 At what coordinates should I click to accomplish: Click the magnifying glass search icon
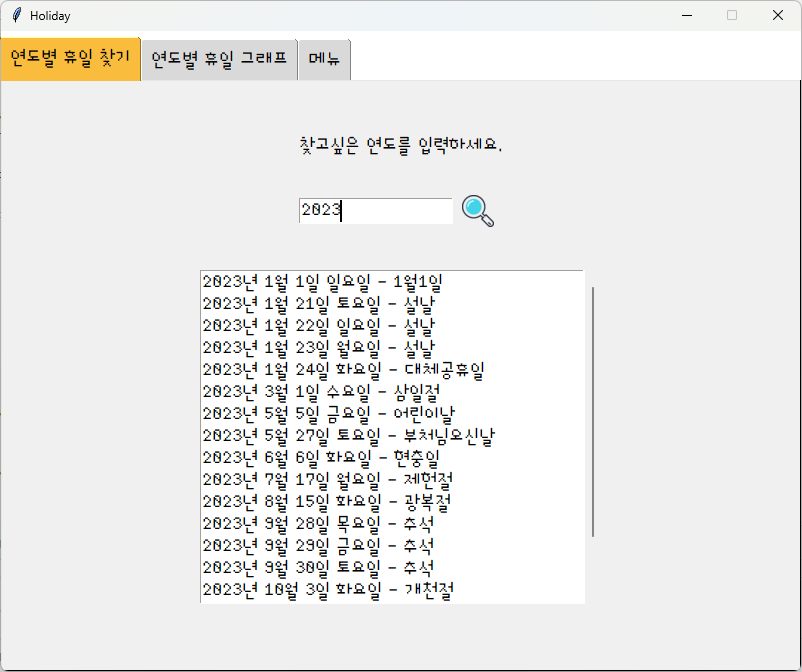pyautogui.click(x=478, y=211)
